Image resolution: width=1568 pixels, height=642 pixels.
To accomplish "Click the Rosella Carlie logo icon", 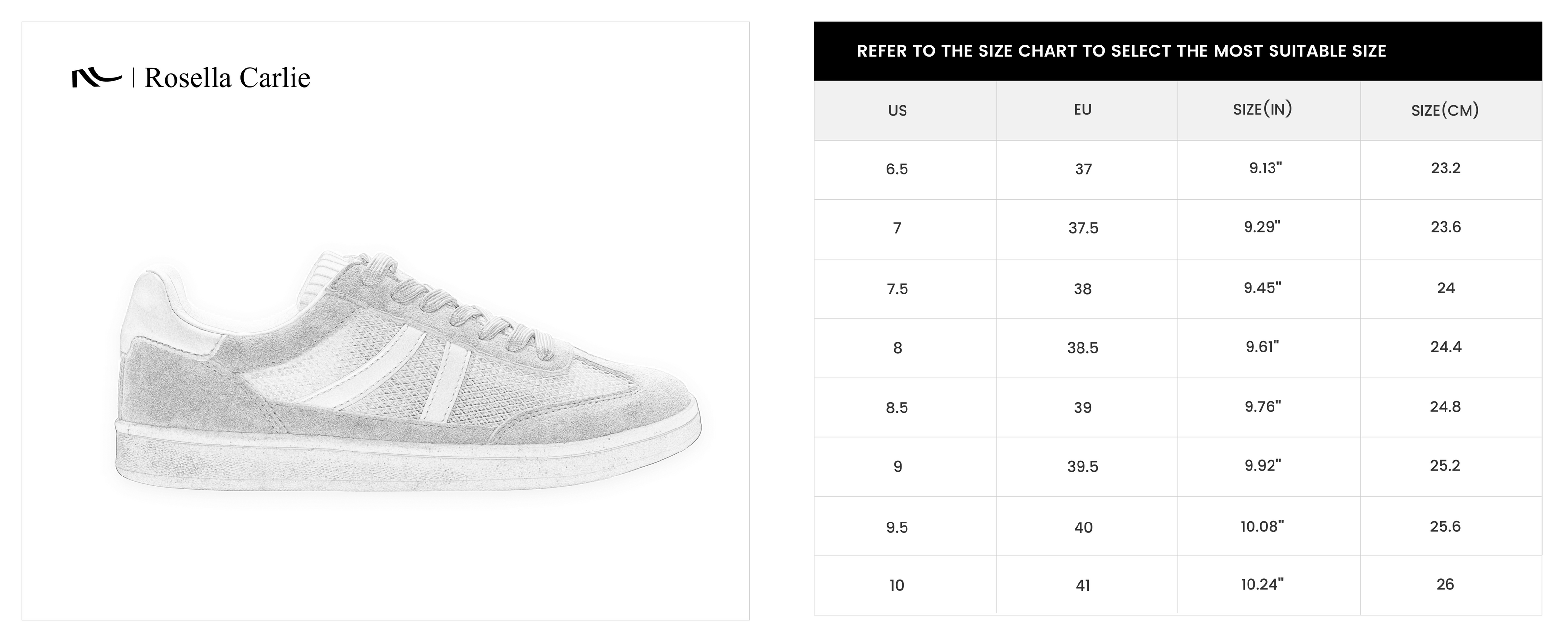I will tap(96, 78).
